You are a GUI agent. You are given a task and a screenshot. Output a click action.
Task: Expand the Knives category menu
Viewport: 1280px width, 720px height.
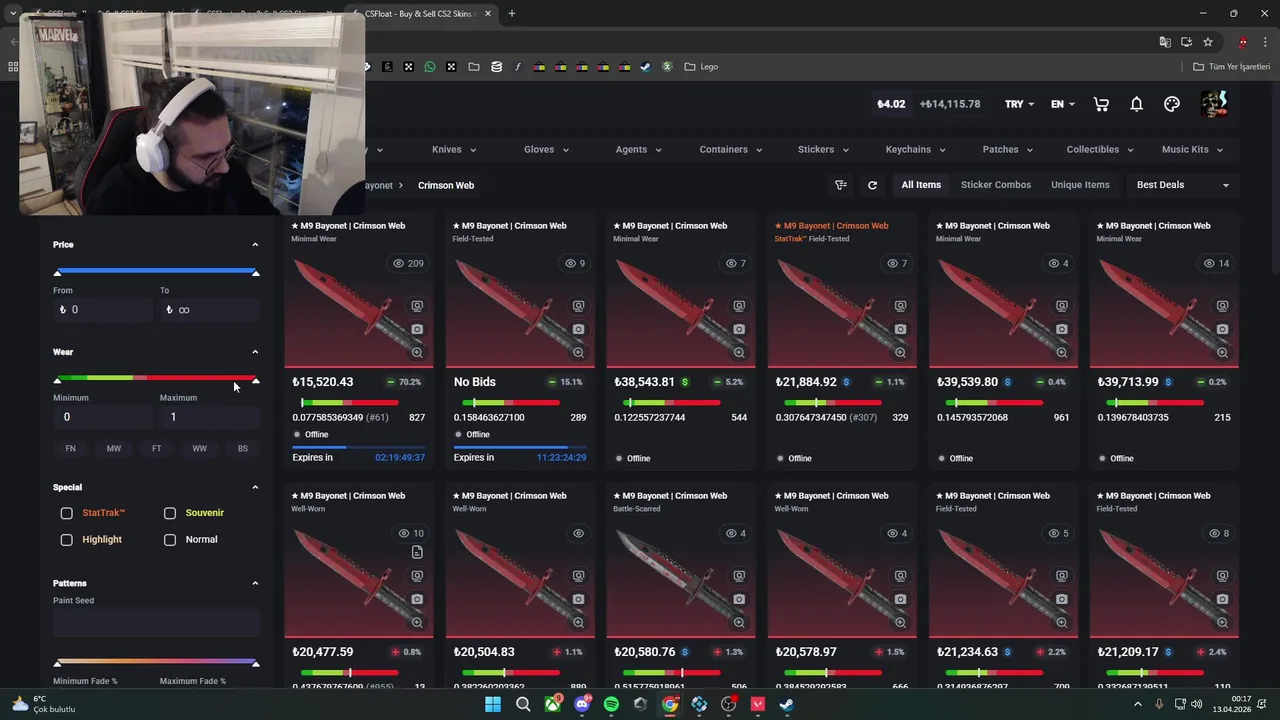click(454, 150)
